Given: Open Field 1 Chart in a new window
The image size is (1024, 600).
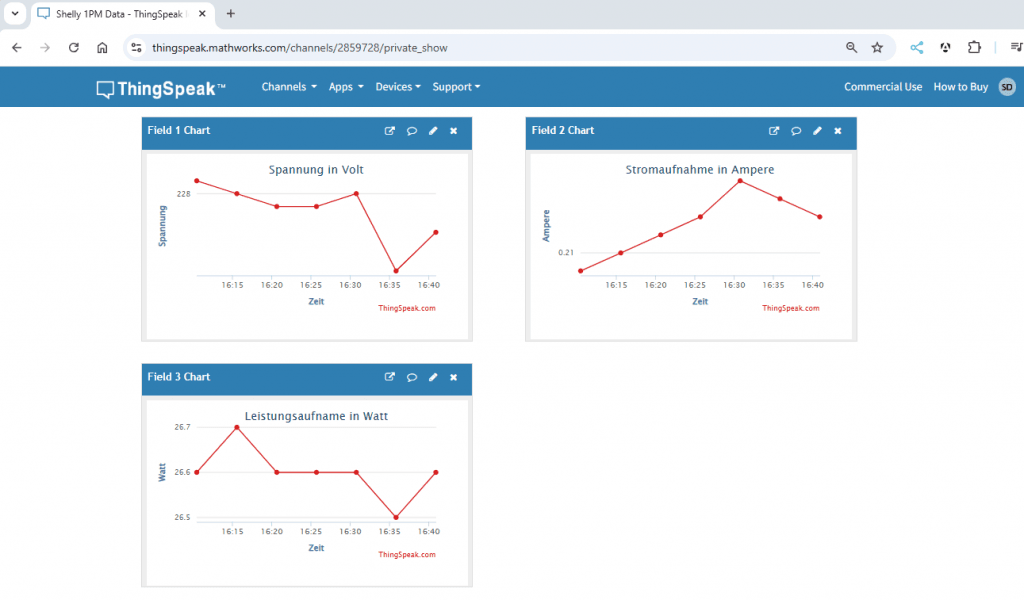Looking at the screenshot, I should [389, 130].
